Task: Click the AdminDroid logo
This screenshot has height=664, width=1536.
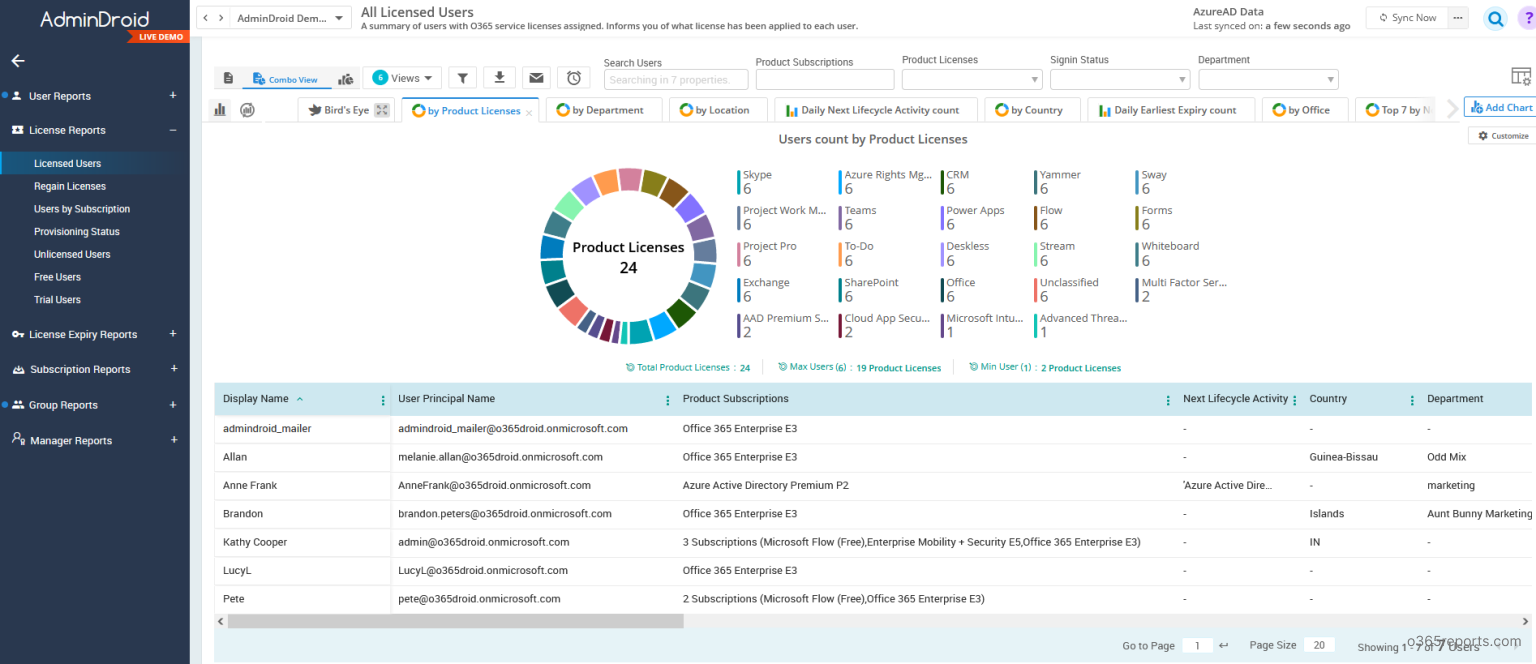Action: pos(95,19)
